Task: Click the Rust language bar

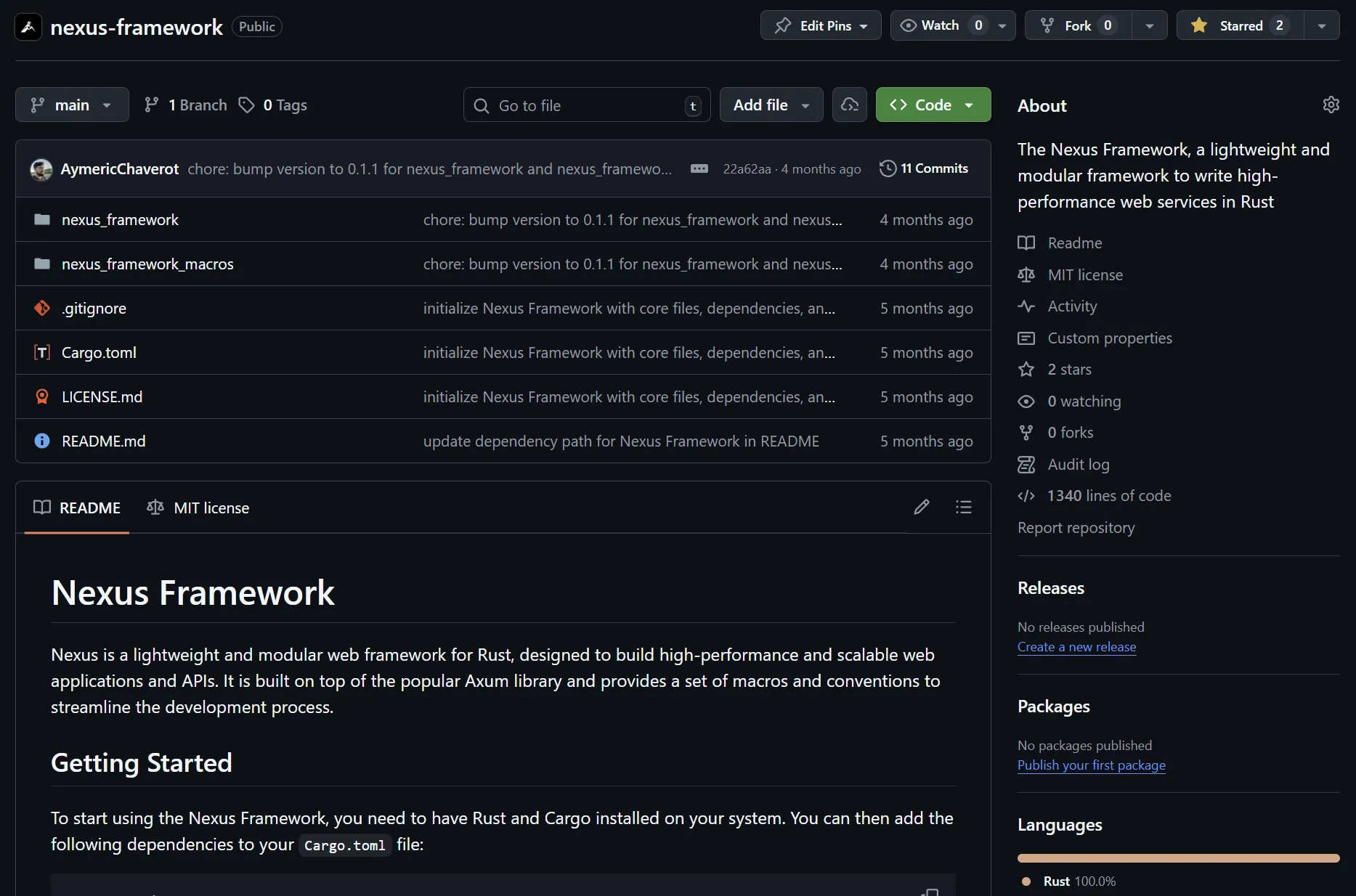Action: pyautogui.click(x=1178, y=858)
